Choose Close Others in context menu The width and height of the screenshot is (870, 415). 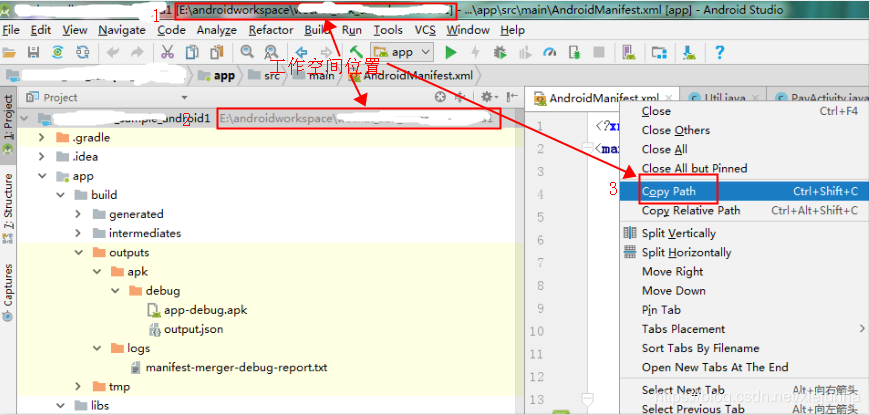coord(743,130)
